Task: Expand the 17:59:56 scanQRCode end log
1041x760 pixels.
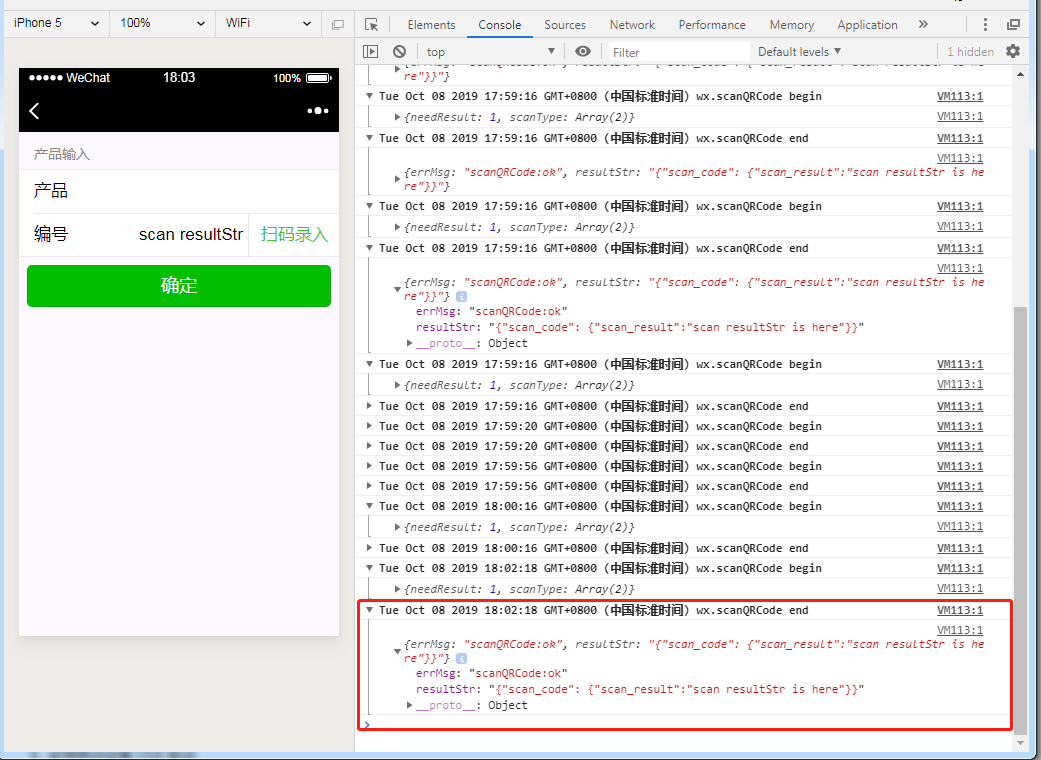Action: [370, 486]
